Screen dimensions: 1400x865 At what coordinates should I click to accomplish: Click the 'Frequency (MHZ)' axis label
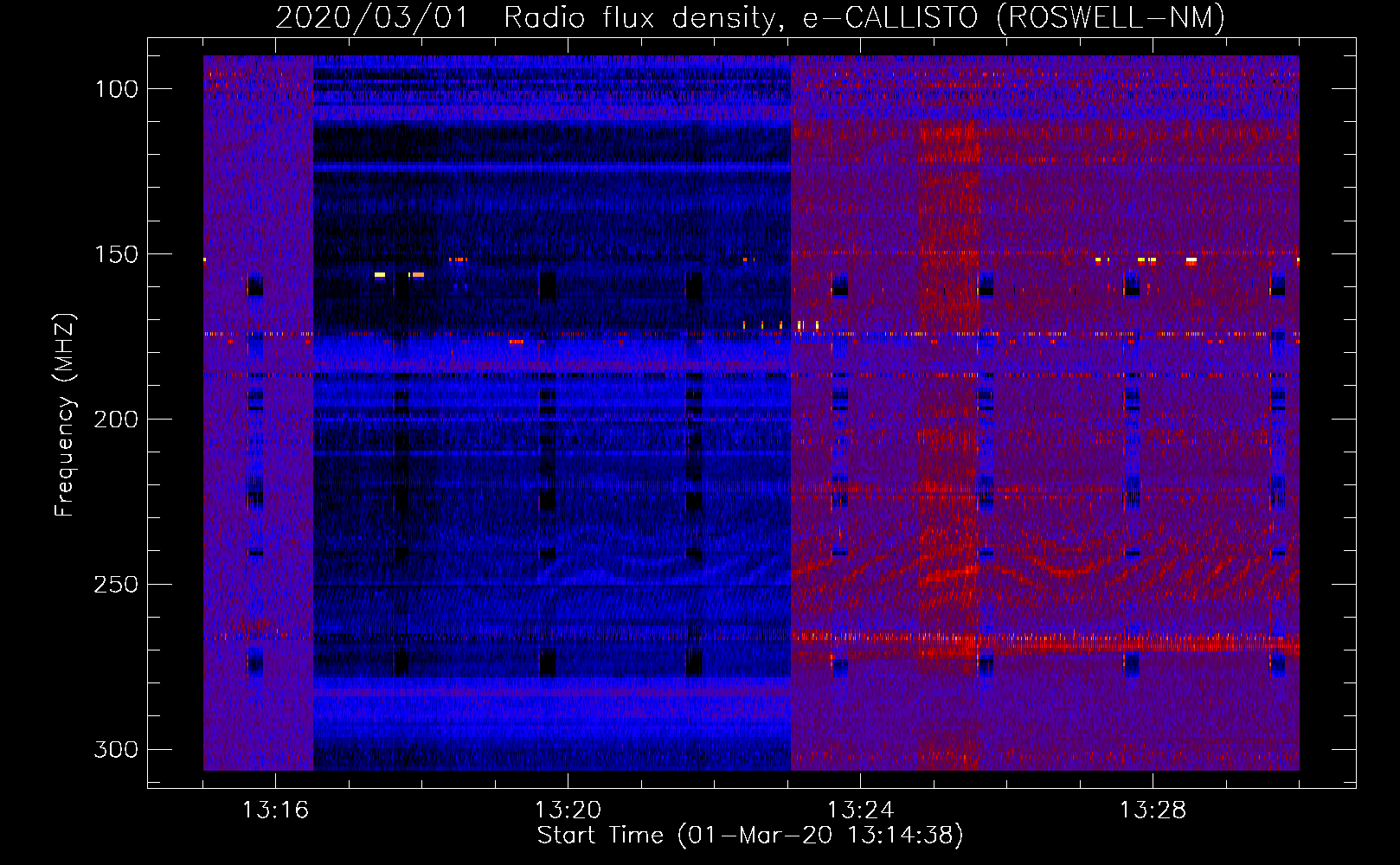pyautogui.click(x=65, y=414)
